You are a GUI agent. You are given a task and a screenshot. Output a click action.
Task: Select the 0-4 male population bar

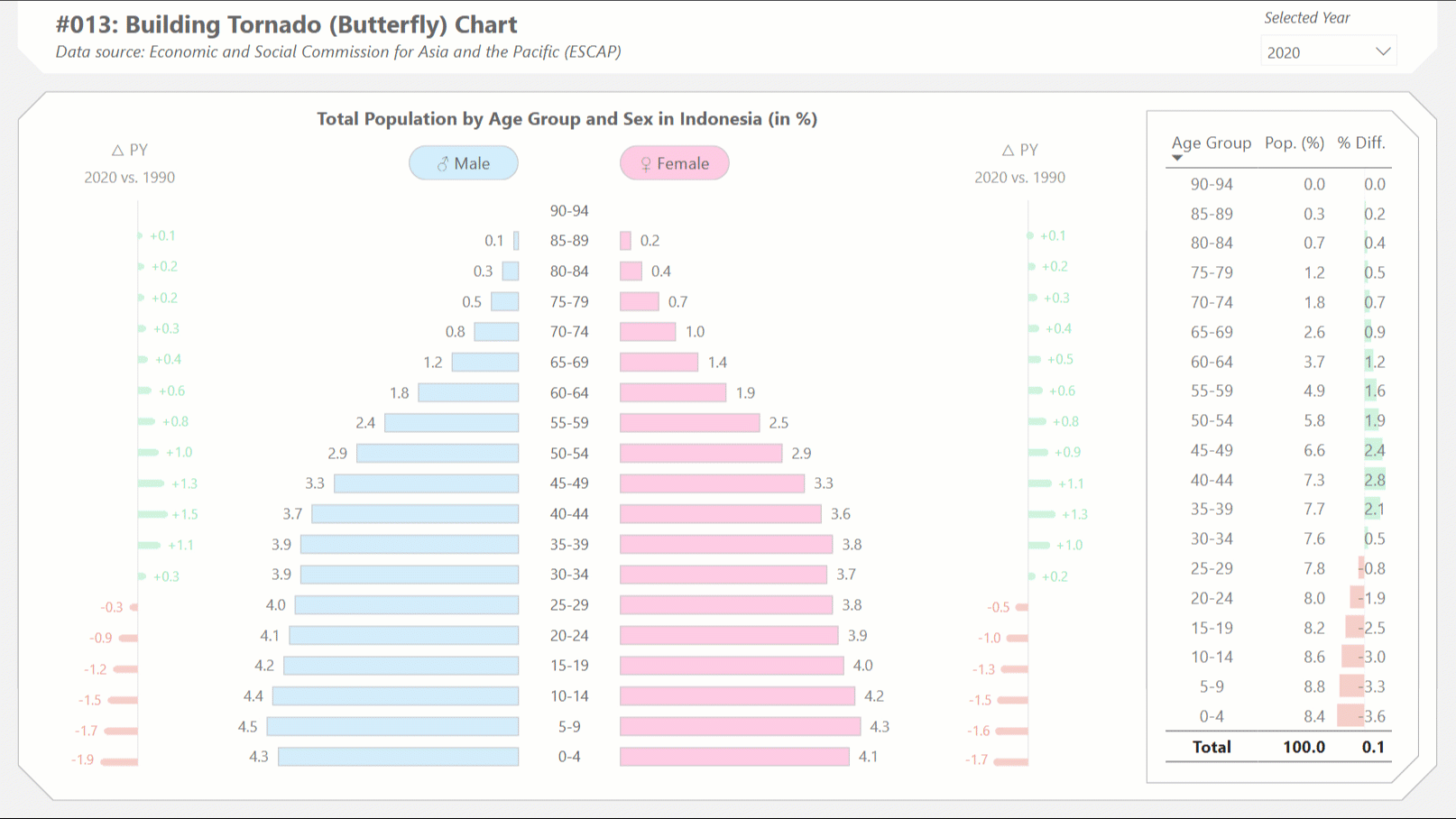pos(397,757)
